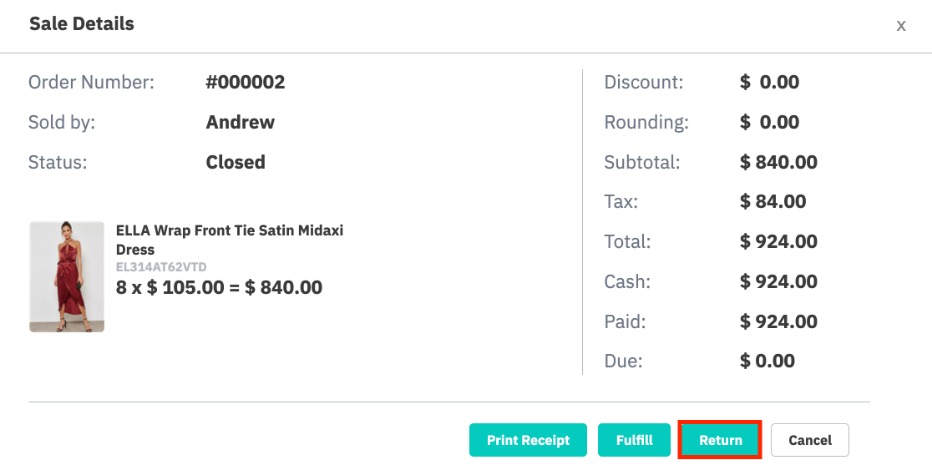
Task: Cancel the Sale Details dialog
Action: coord(810,440)
